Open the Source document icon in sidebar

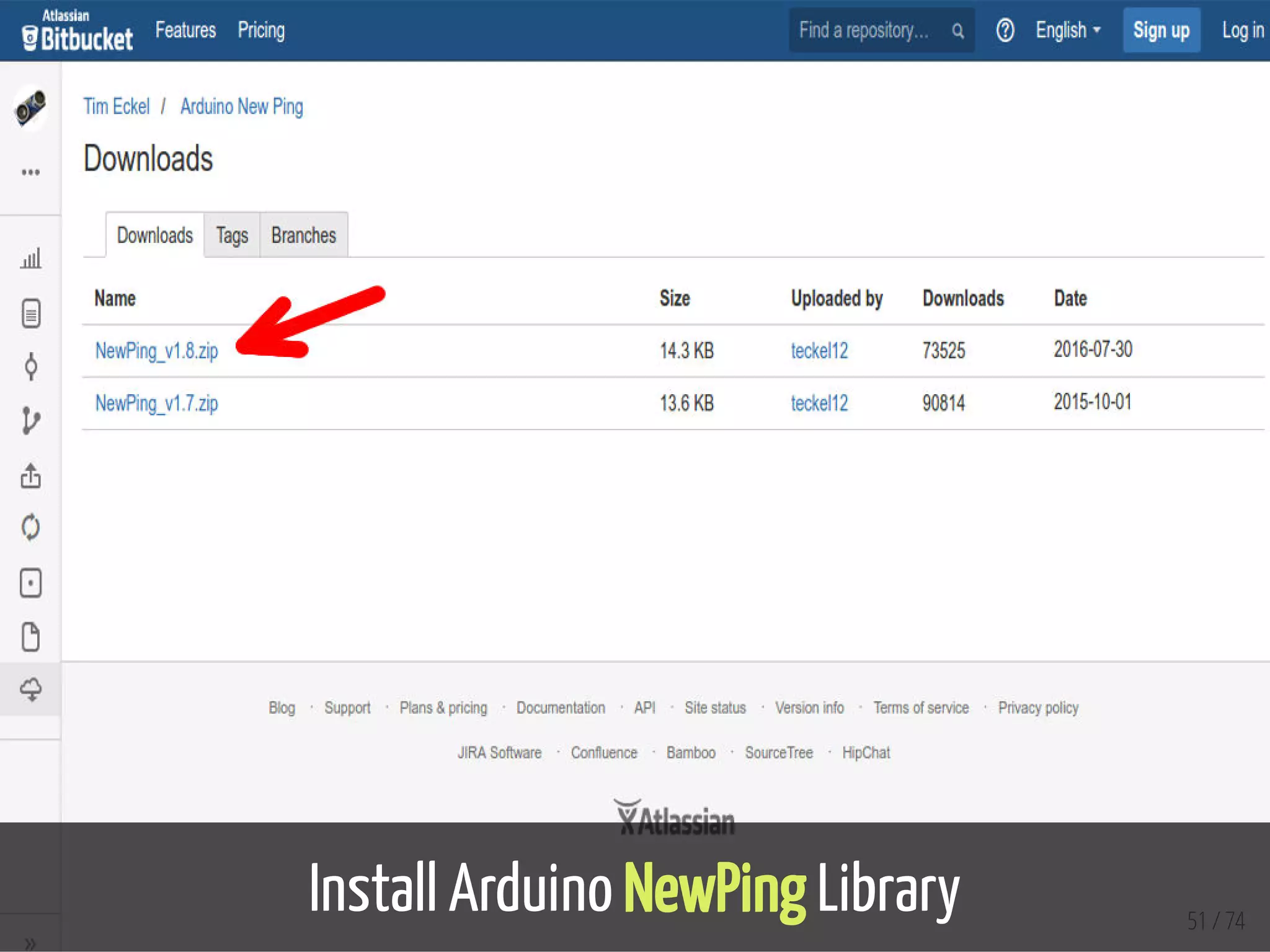30,314
